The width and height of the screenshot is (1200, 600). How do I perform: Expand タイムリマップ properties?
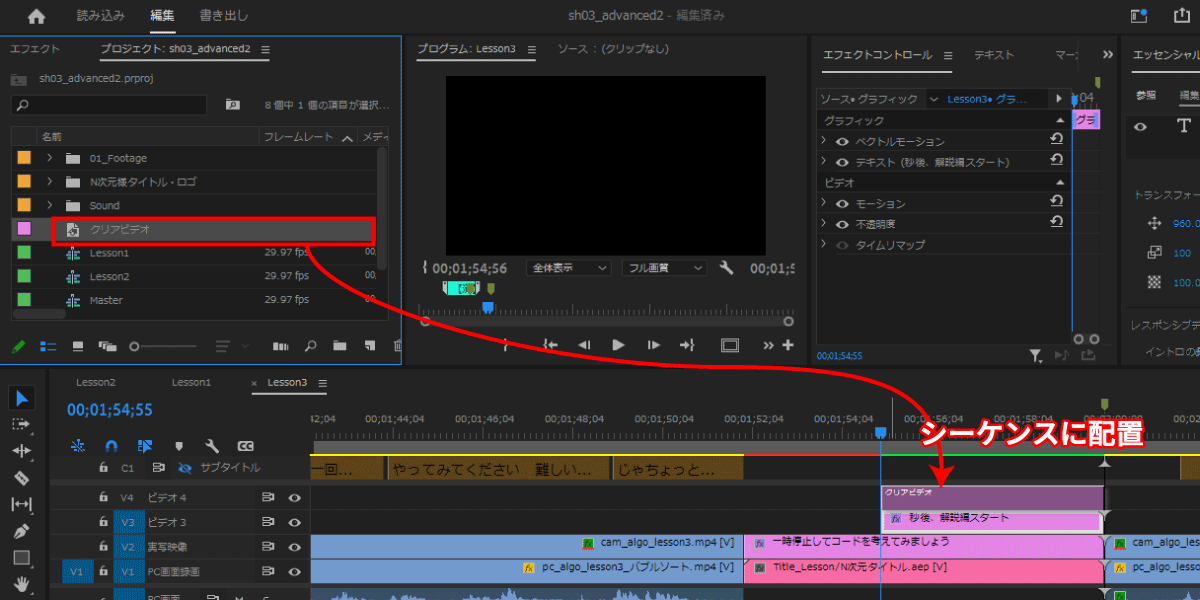(824, 245)
